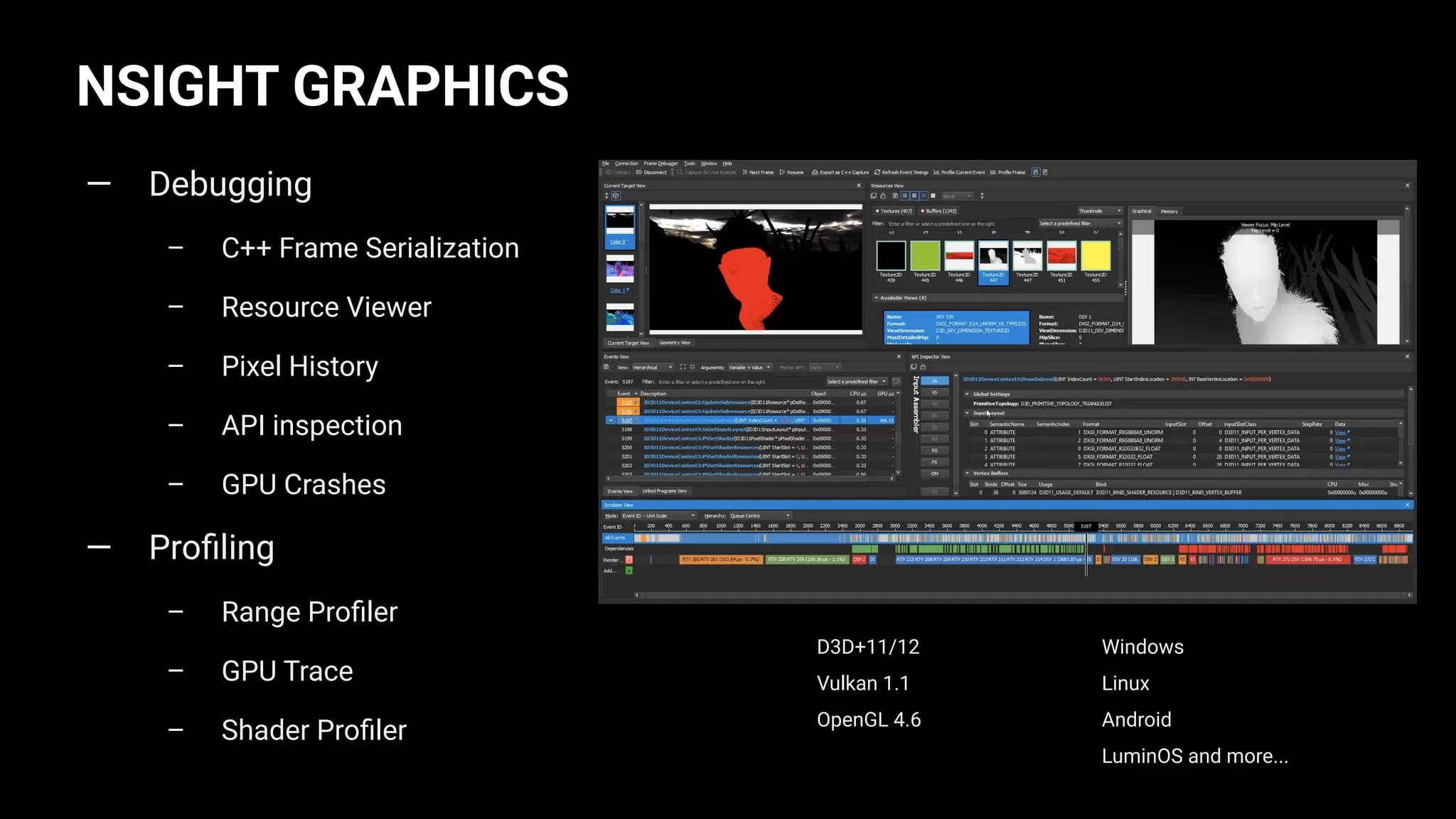Viewport: 1456px width, 819px height.
Task: Click the clone-window icon in API Inspector View
Action: tap(914, 367)
